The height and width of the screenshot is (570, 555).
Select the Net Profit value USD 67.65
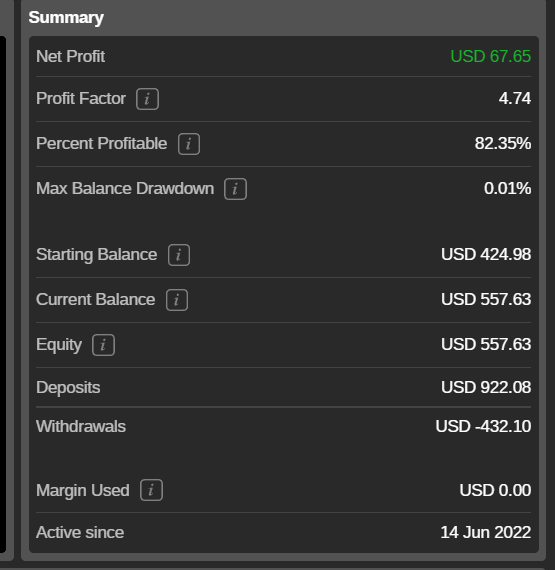click(491, 56)
